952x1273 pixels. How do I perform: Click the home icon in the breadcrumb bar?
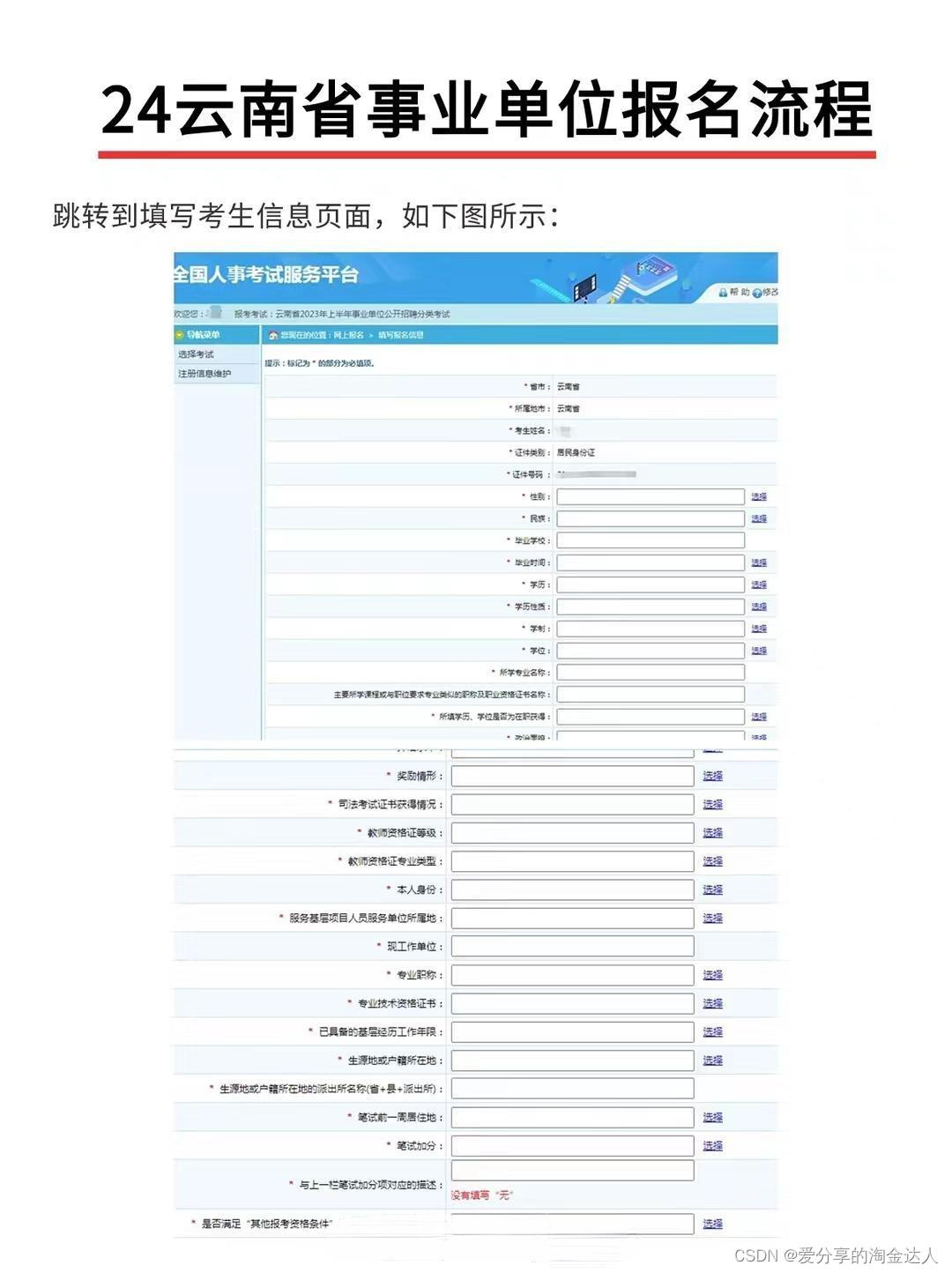[273, 336]
